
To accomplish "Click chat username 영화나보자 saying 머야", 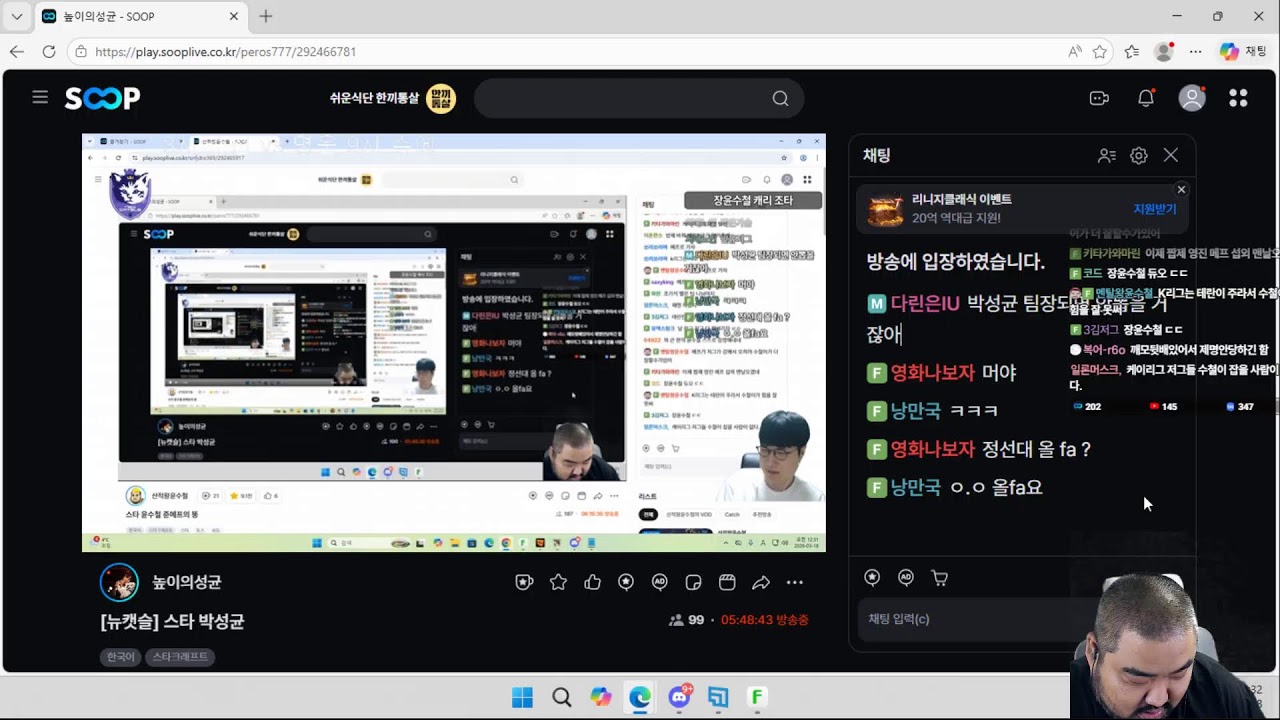I will (x=932, y=373).
